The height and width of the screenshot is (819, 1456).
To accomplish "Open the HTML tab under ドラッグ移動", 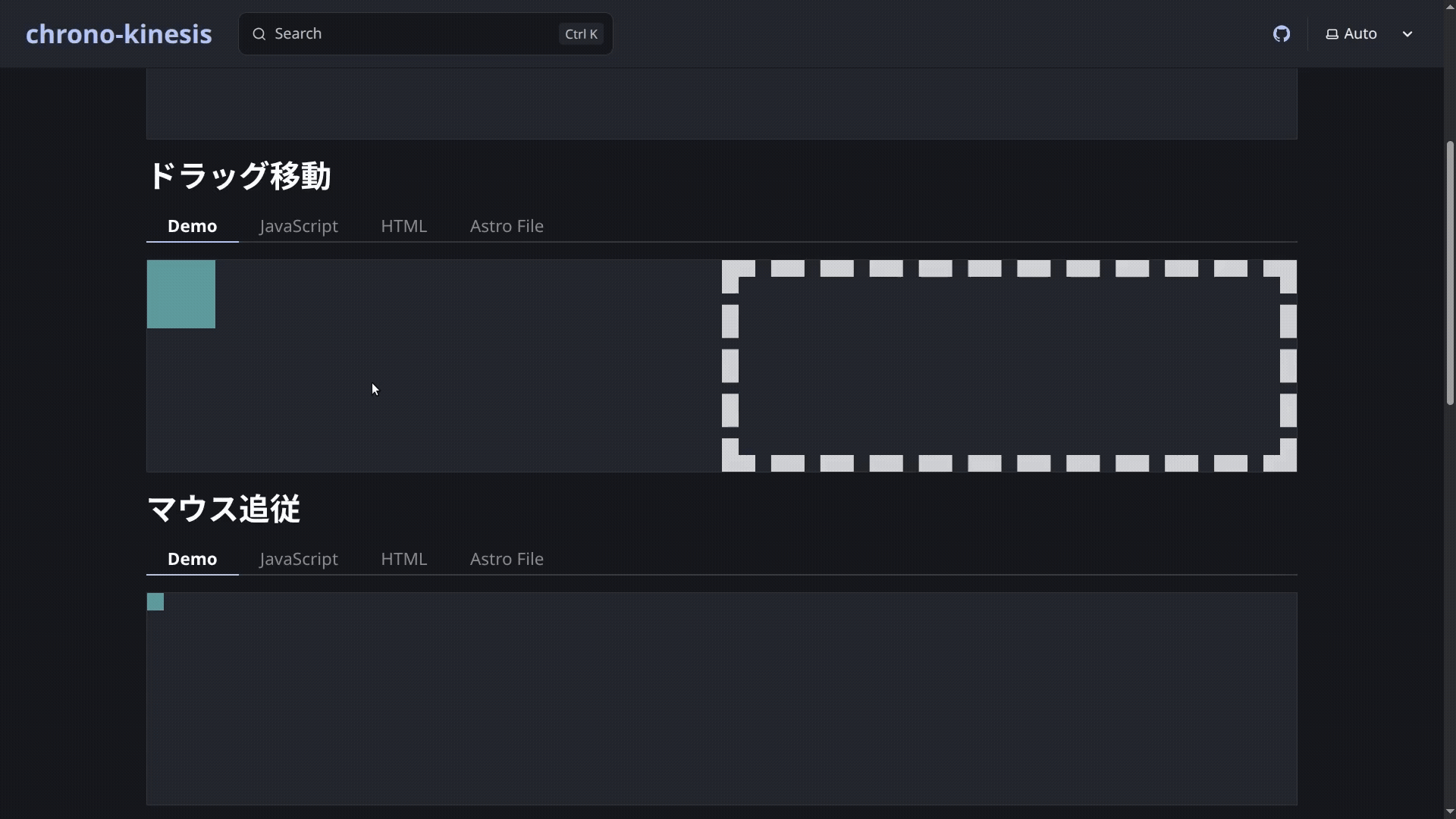I will [x=403, y=225].
